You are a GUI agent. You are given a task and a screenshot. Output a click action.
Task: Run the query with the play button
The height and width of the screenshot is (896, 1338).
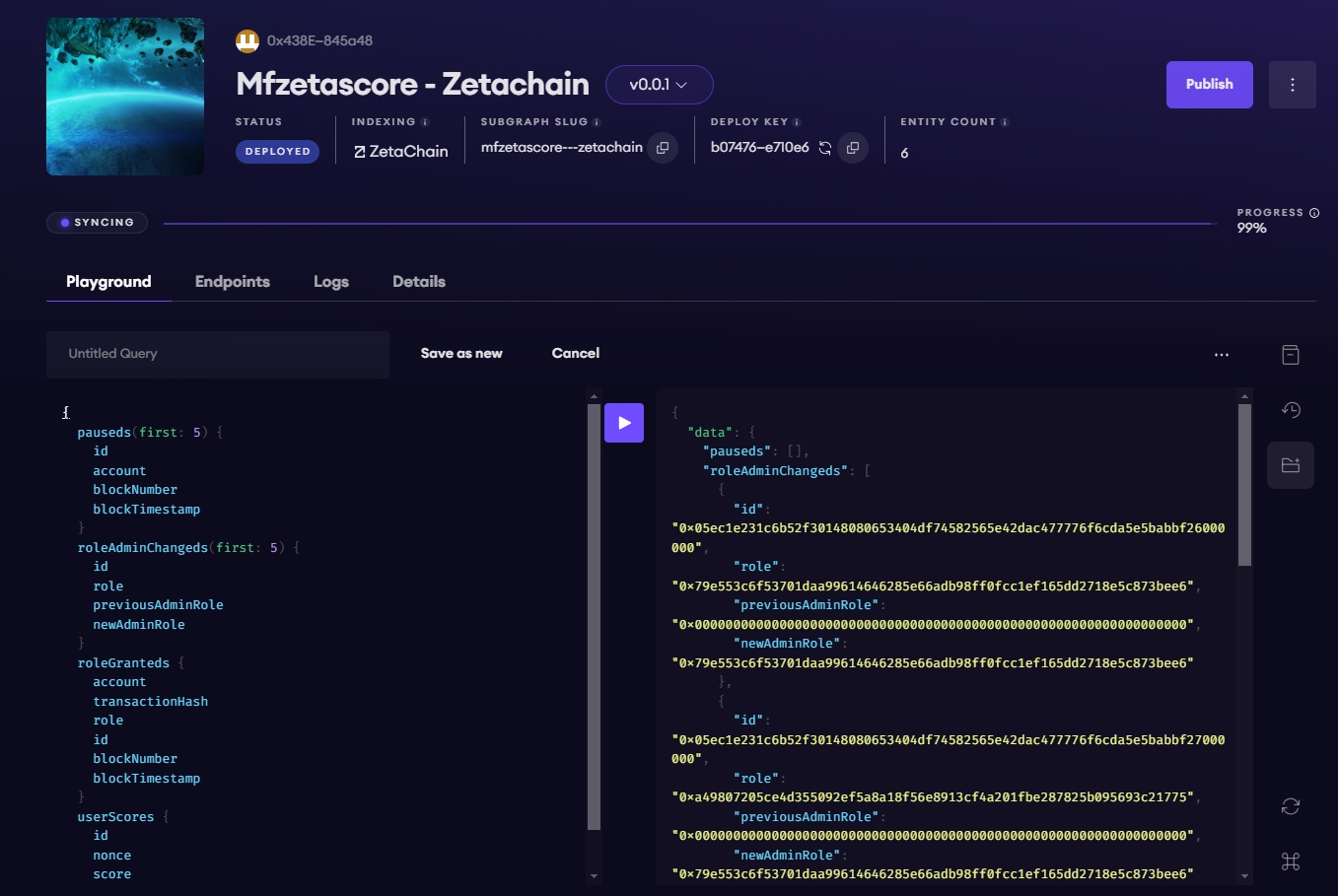coord(624,423)
